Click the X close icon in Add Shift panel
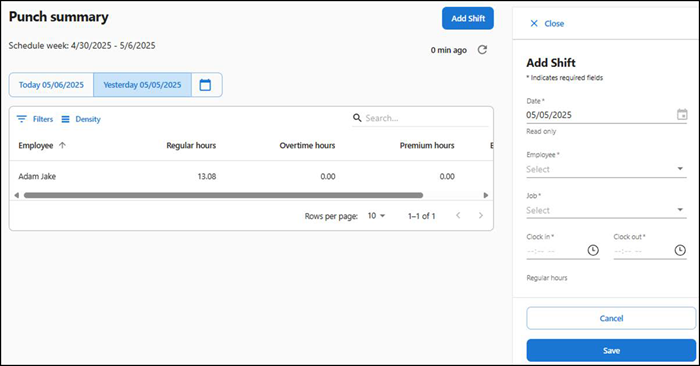 pos(534,23)
